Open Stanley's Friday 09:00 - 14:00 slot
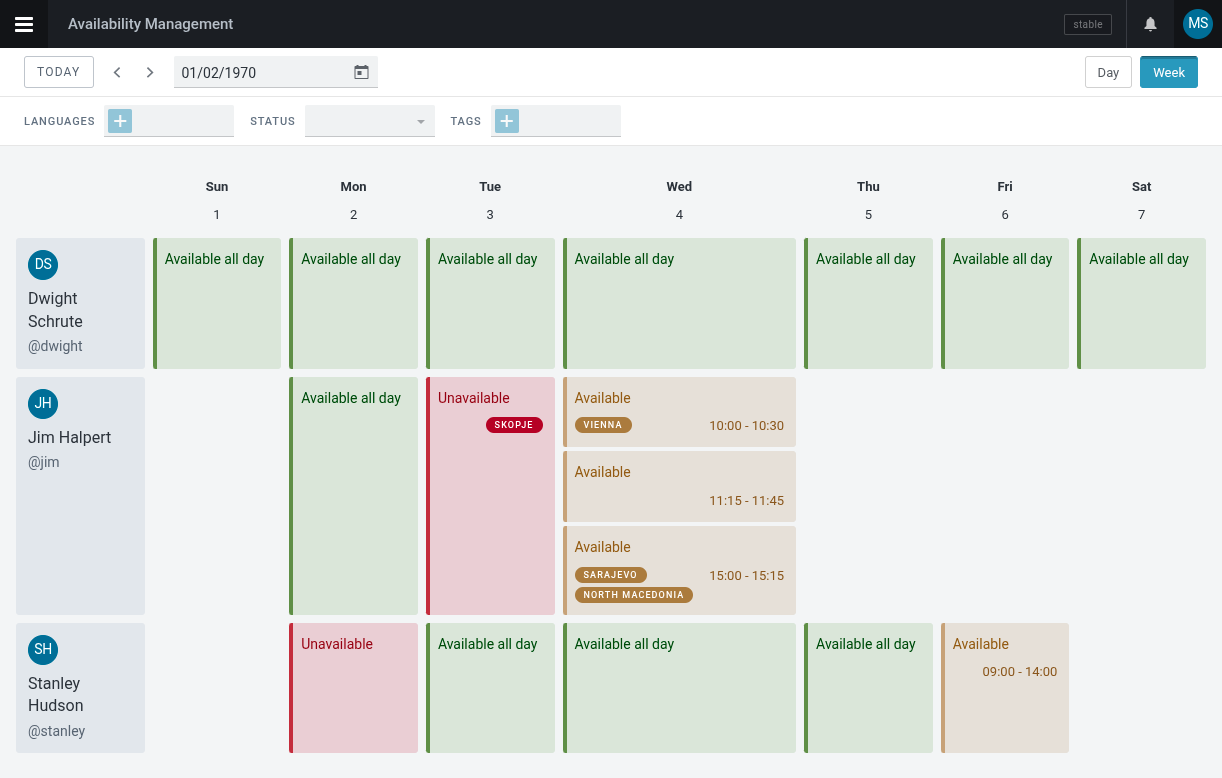This screenshot has width=1222, height=778. 1005,688
